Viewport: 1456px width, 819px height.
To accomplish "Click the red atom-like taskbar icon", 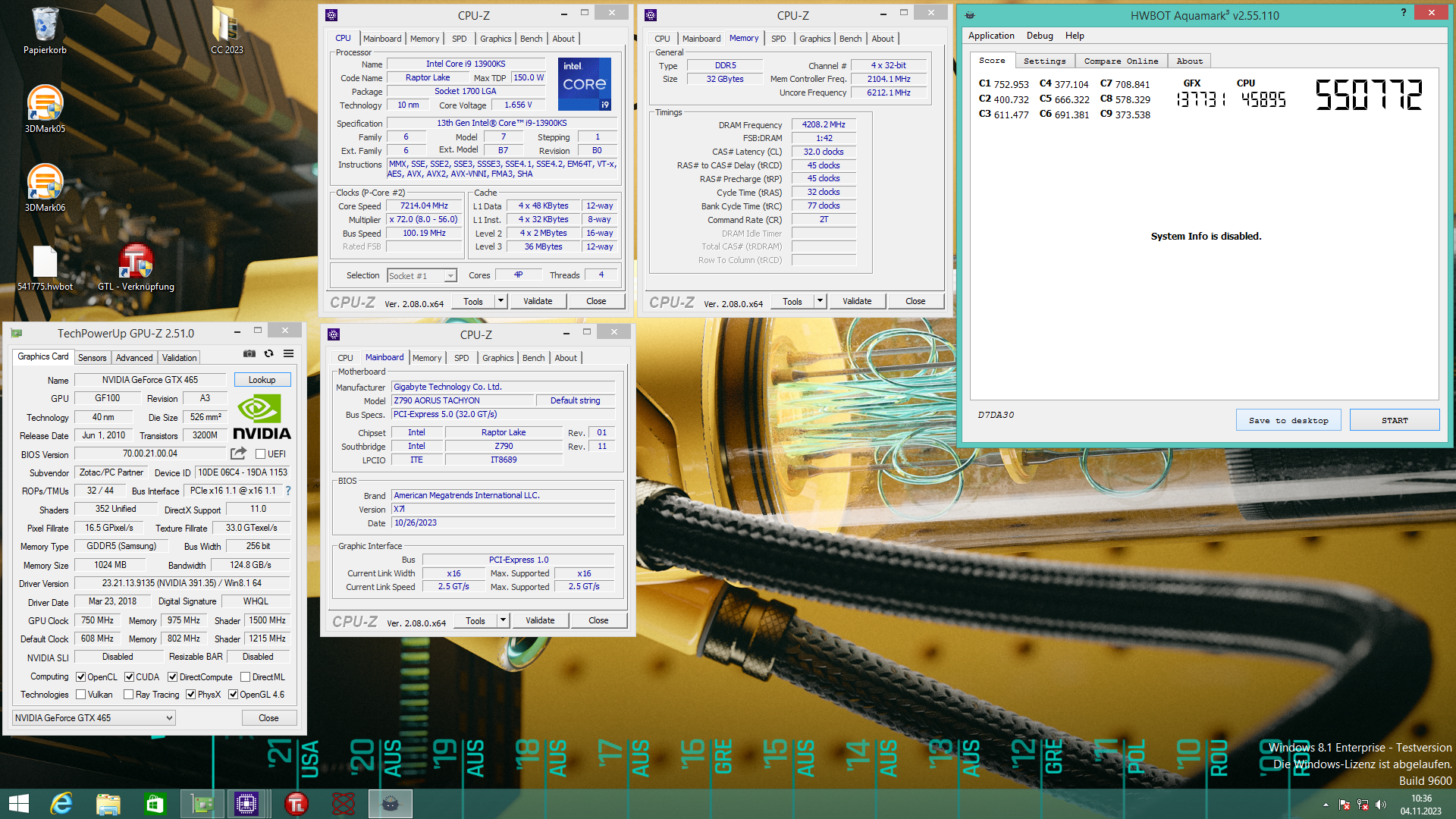I will (x=344, y=804).
